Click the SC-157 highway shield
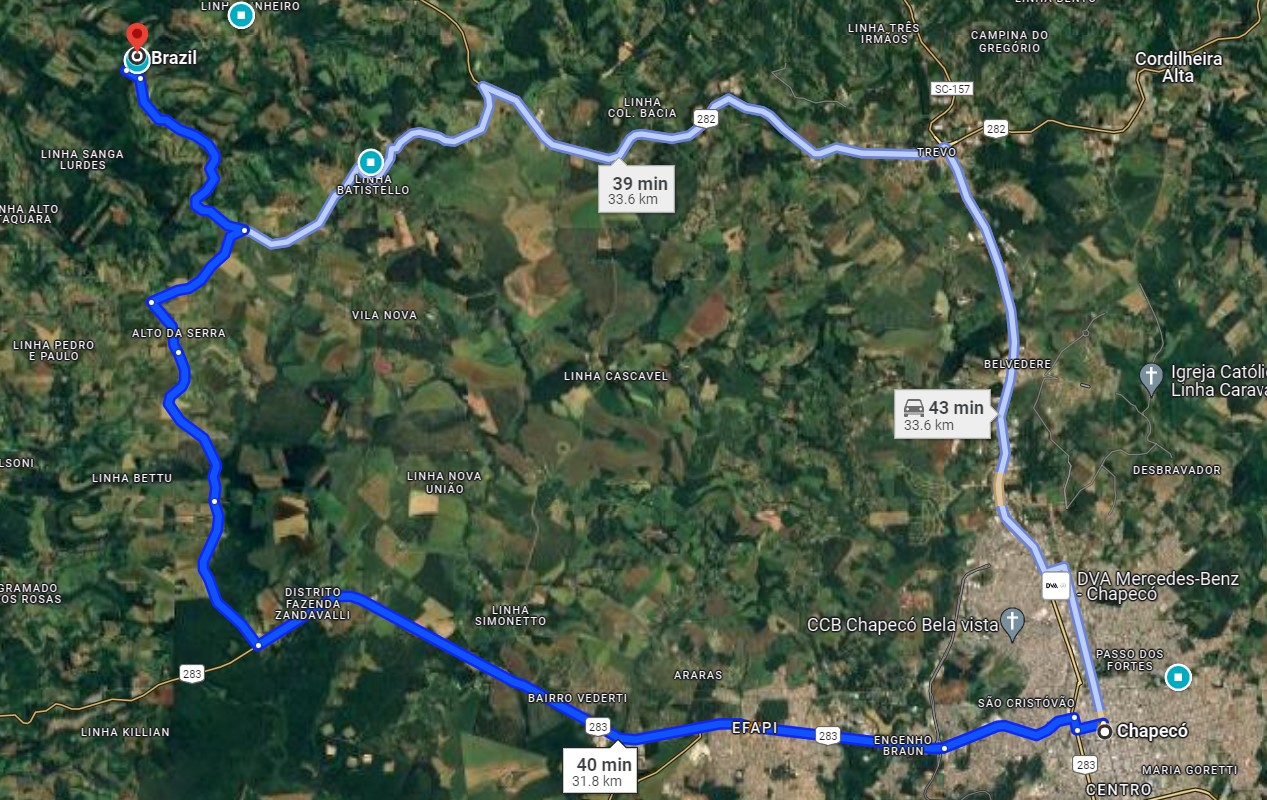This screenshot has height=800, width=1267. tap(951, 89)
